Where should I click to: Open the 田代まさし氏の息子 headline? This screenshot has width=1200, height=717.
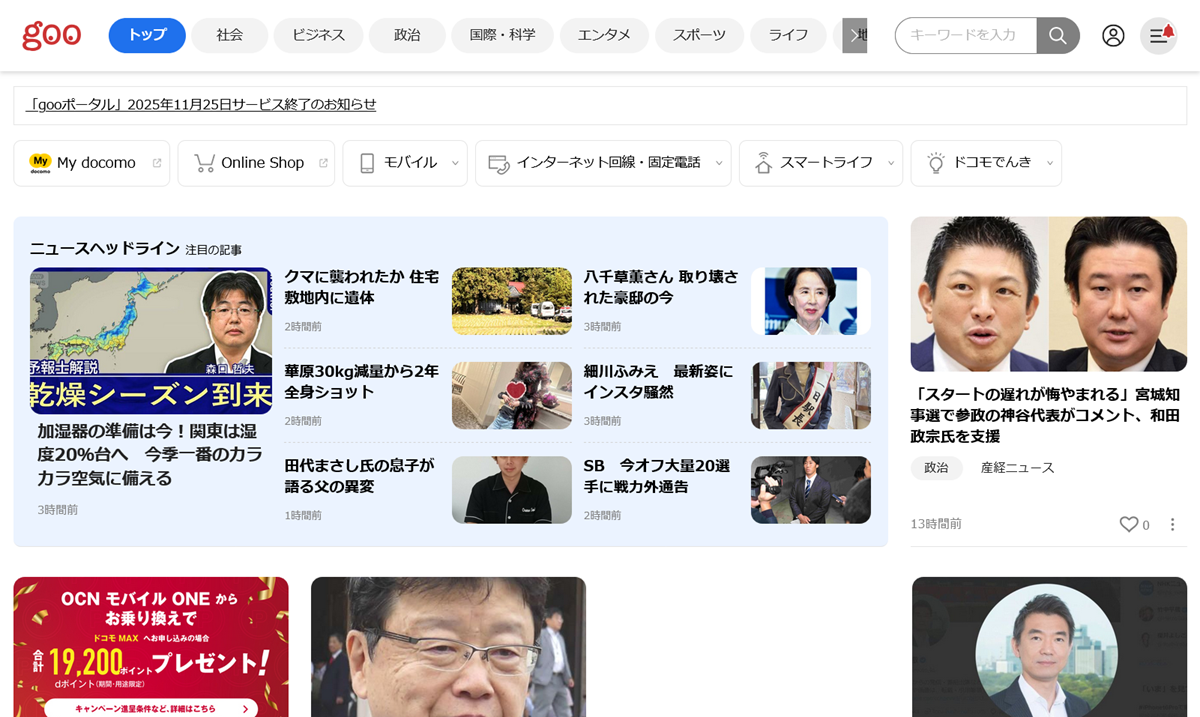point(359,476)
